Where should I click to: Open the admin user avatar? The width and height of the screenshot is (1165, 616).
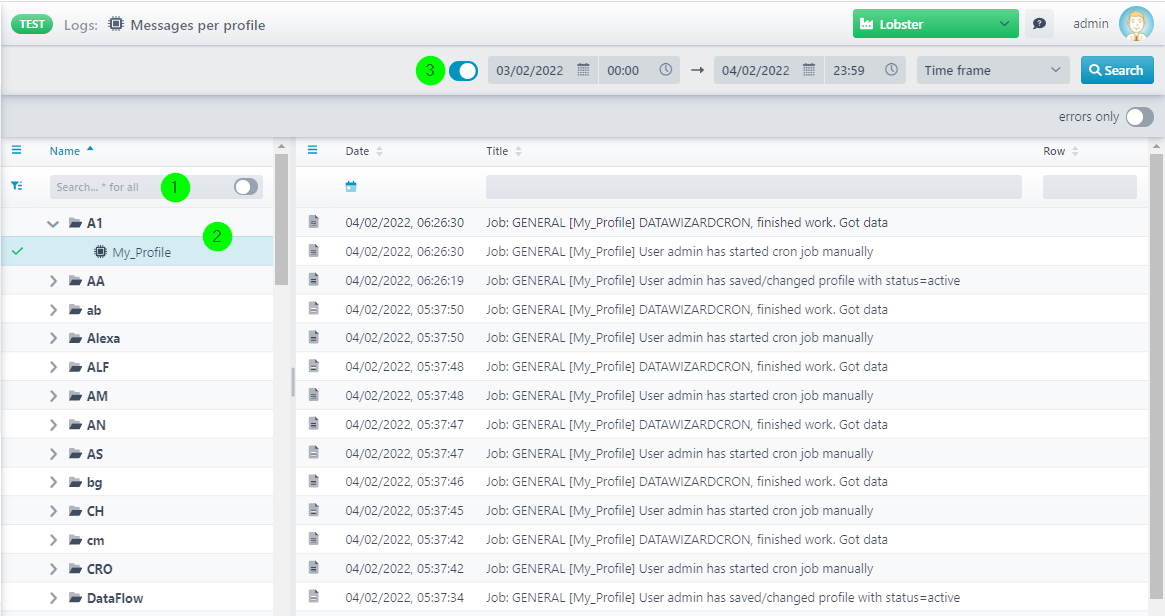tap(1136, 24)
